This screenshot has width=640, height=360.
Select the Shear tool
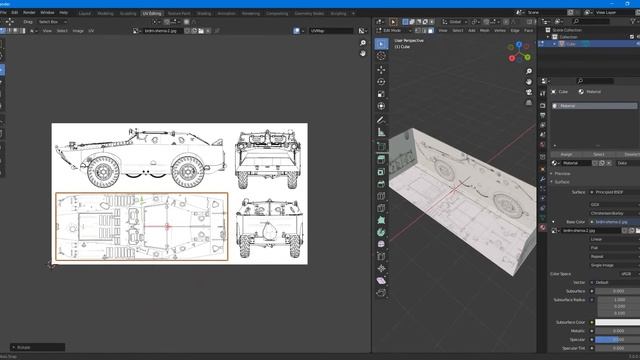(x=381, y=280)
